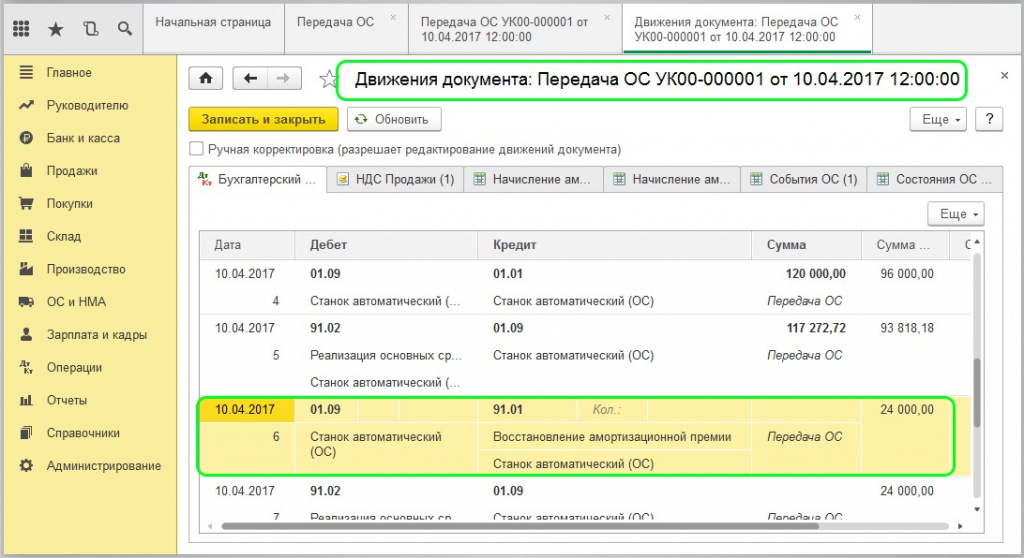Close the Передача ОС tab
1024x558 pixels.
(x=392, y=18)
